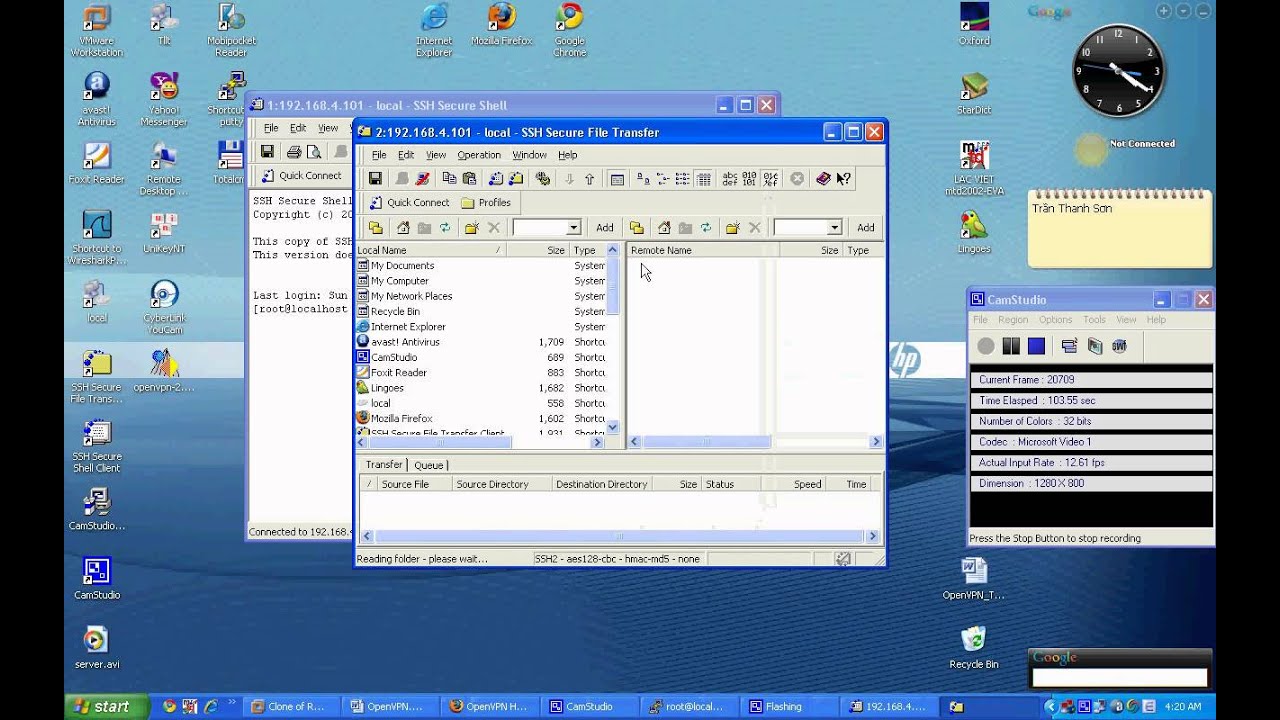The width and height of the screenshot is (1280, 720).
Task: Enable Binary transfer mode (010 101)
Action: pyautogui.click(x=750, y=179)
